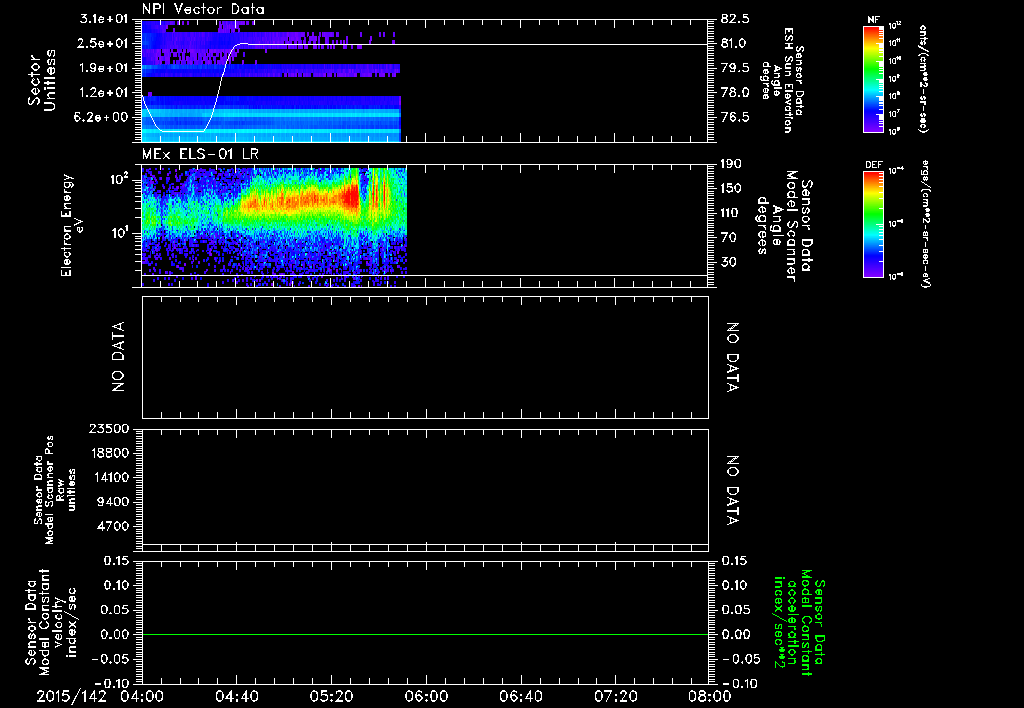Click the "18800" scanner position tick

[x=110, y=453]
